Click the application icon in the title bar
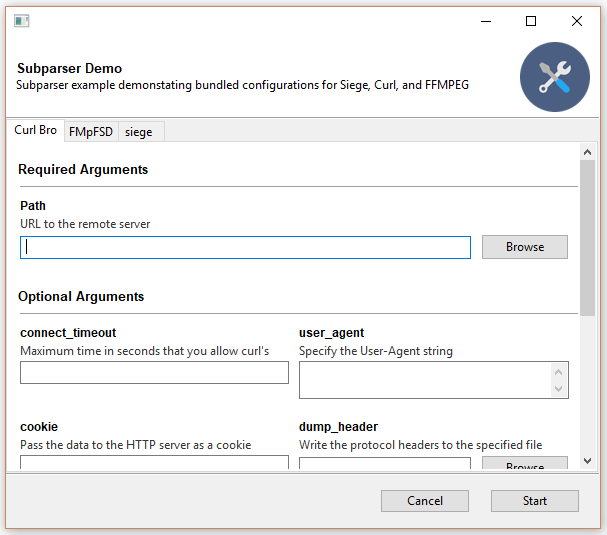The height and width of the screenshot is (535, 607). (21, 21)
